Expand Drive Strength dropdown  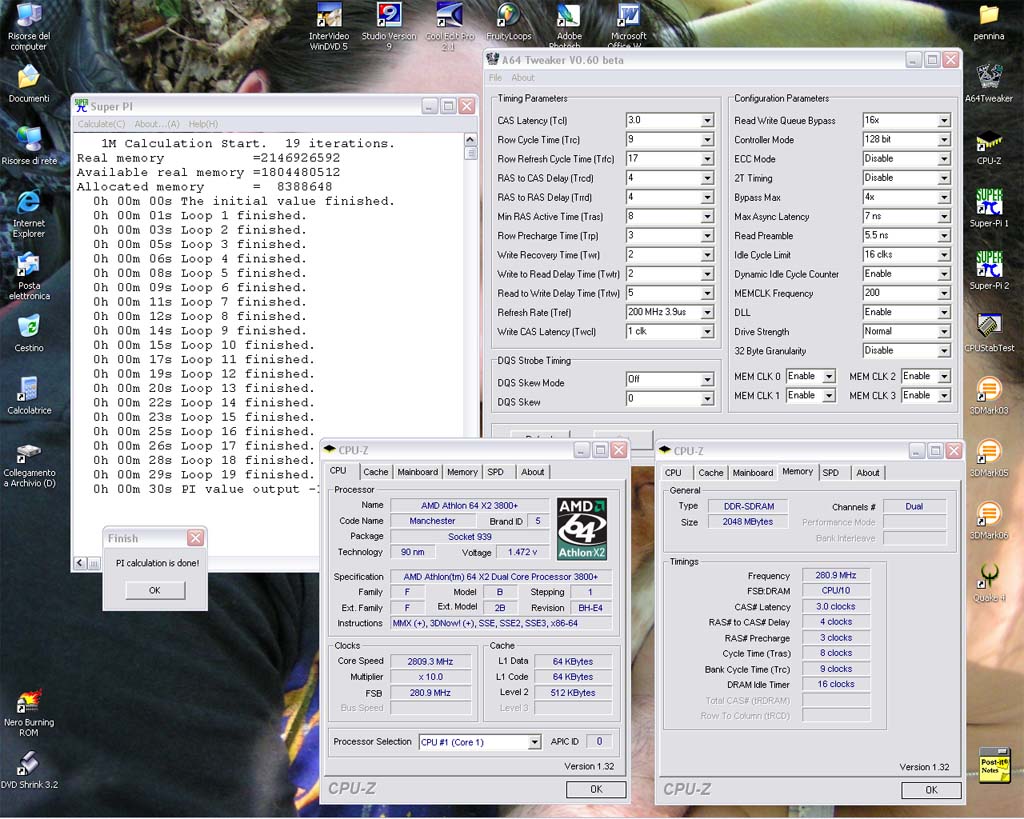point(944,332)
